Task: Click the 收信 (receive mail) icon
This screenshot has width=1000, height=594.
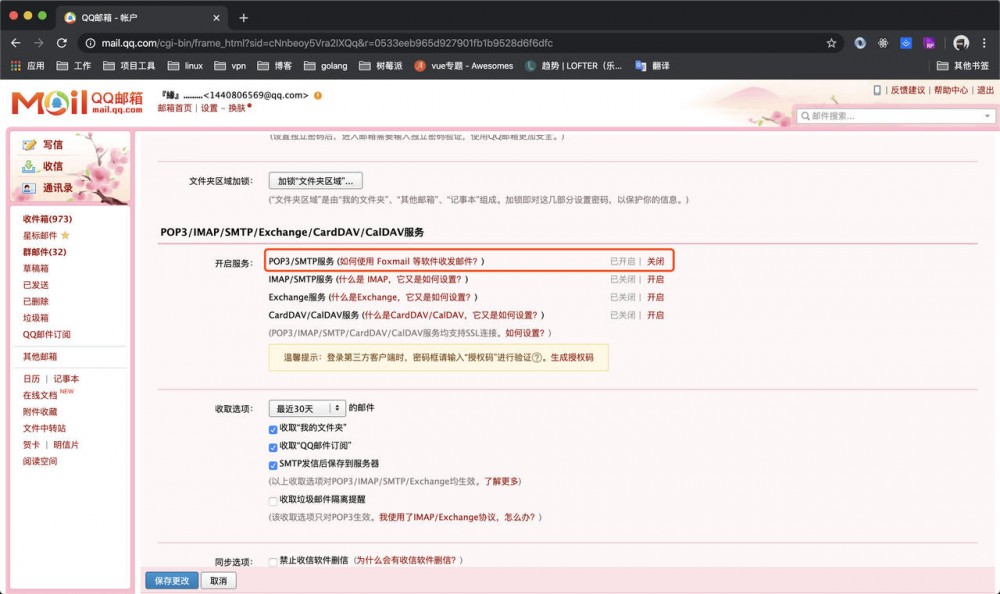Action: tap(31, 166)
